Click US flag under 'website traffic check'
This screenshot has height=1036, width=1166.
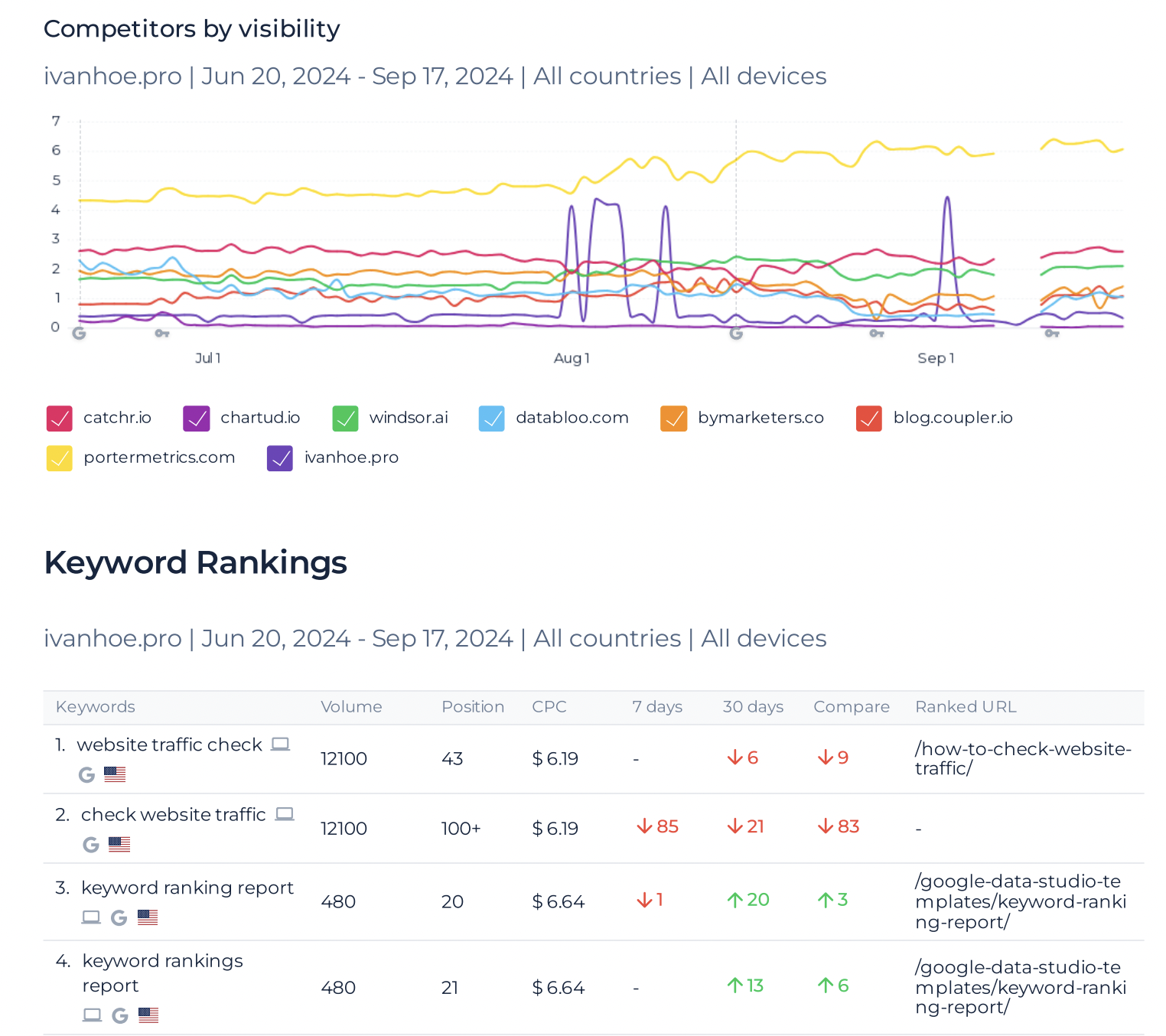[115, 774]
